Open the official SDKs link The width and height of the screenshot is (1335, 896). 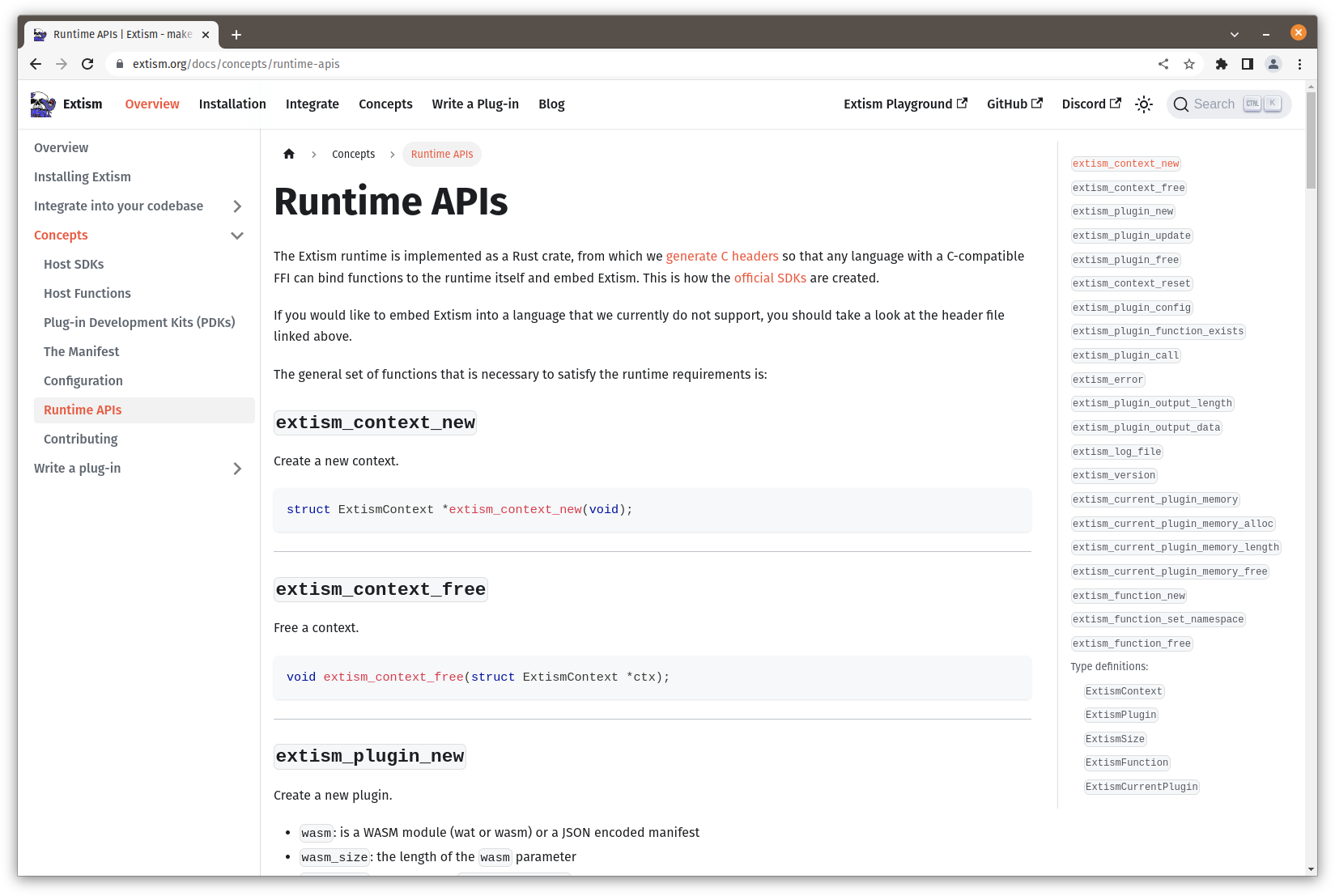point(770,278)
